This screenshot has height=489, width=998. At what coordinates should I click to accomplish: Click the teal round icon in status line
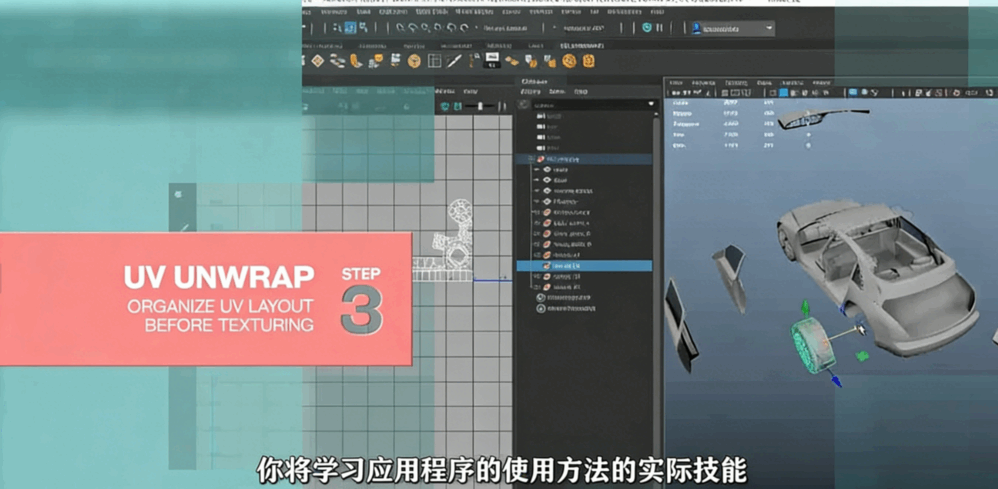(x=647, y=28)
